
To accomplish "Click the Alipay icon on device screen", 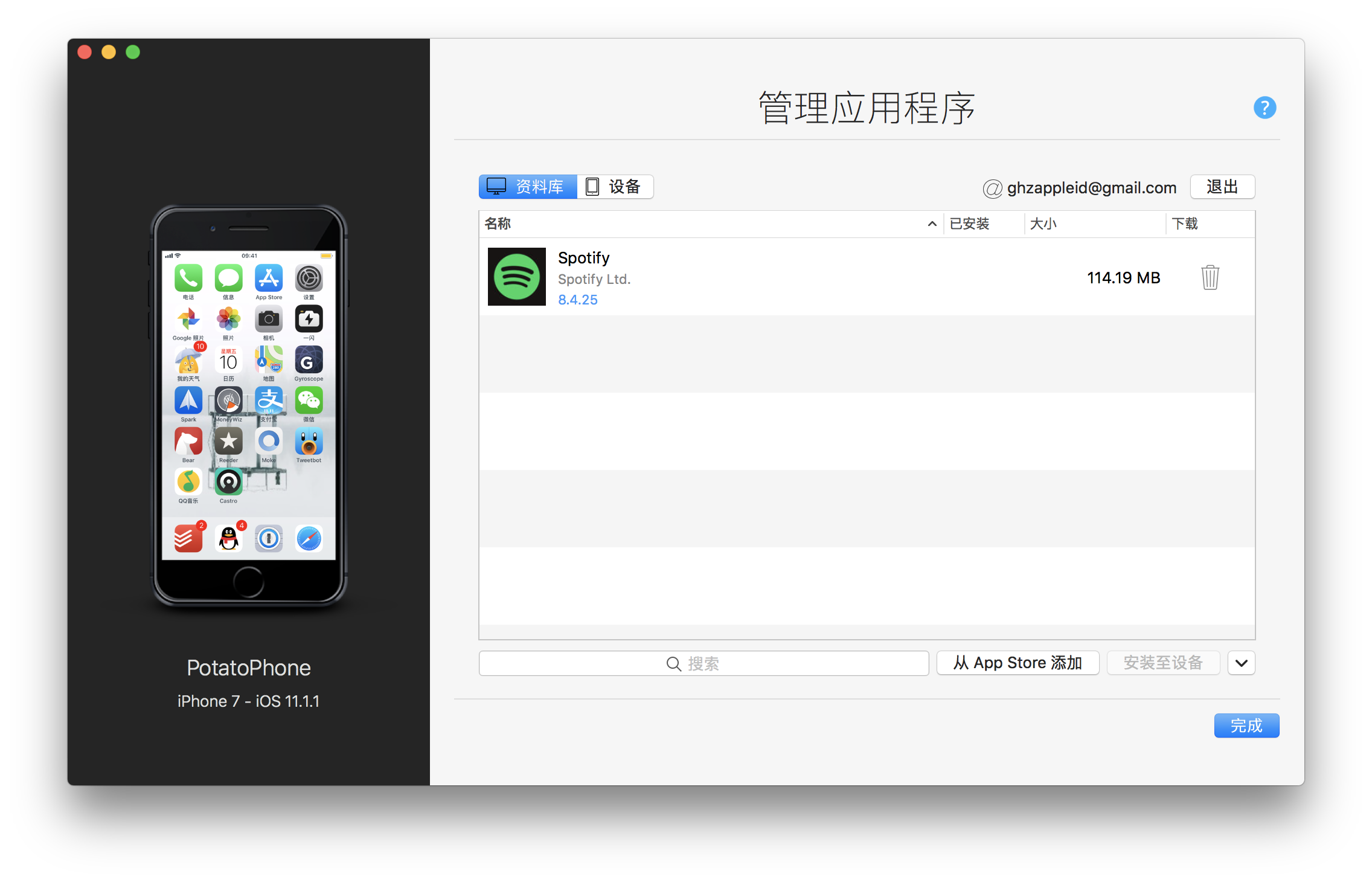I will [269, 401].
